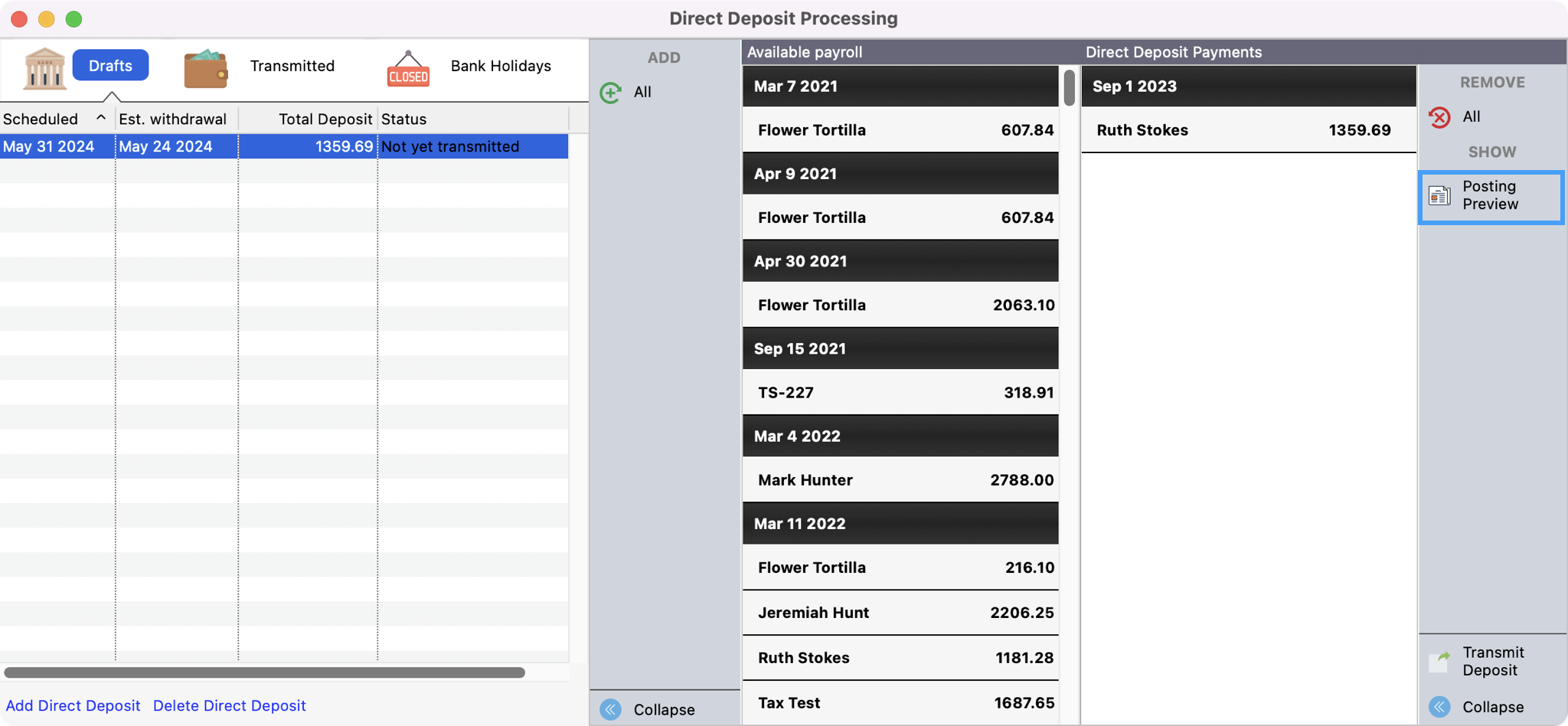Click the Available payroll vertical scrollbar
The height and width of the screenshot is (726, 1568).
pos(1069,88)
